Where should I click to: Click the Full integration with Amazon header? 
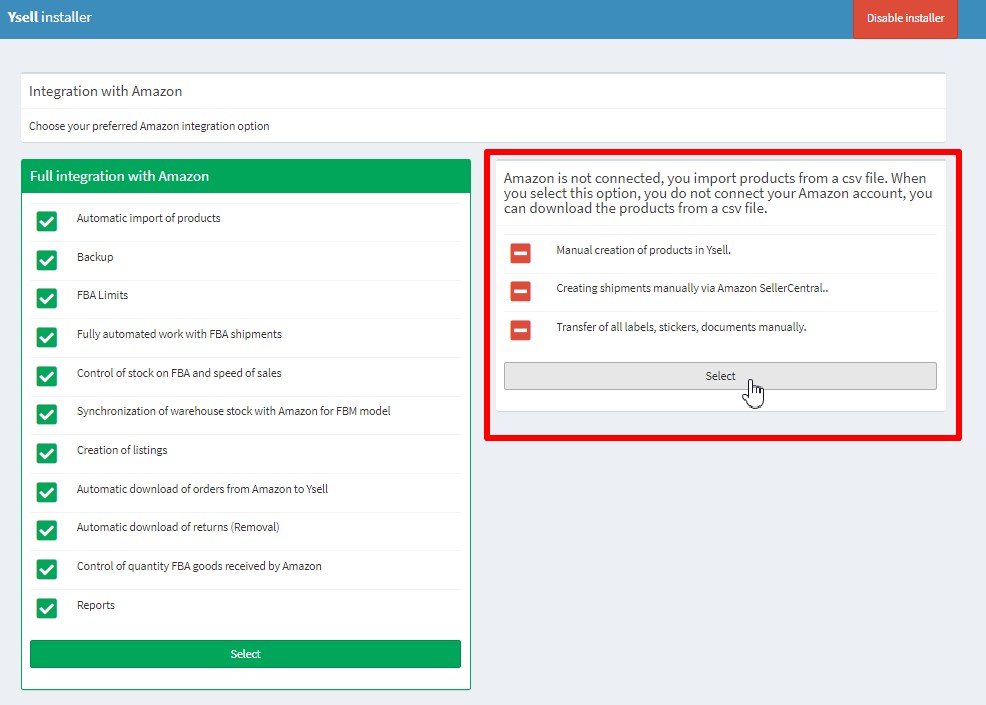(246, 176)
